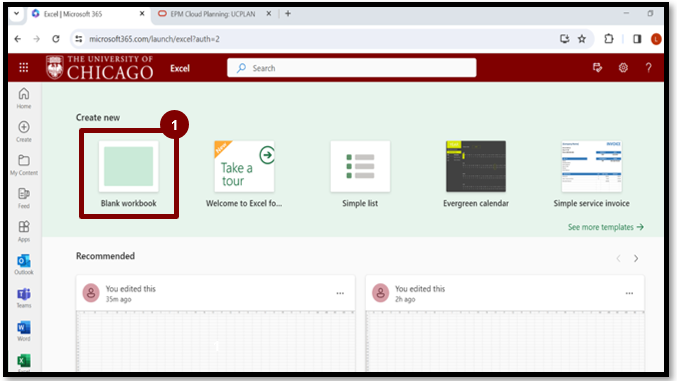View site information icon in address bar
Image resolution: width=677 pixels, height=381 pixels.
(79, 39)
